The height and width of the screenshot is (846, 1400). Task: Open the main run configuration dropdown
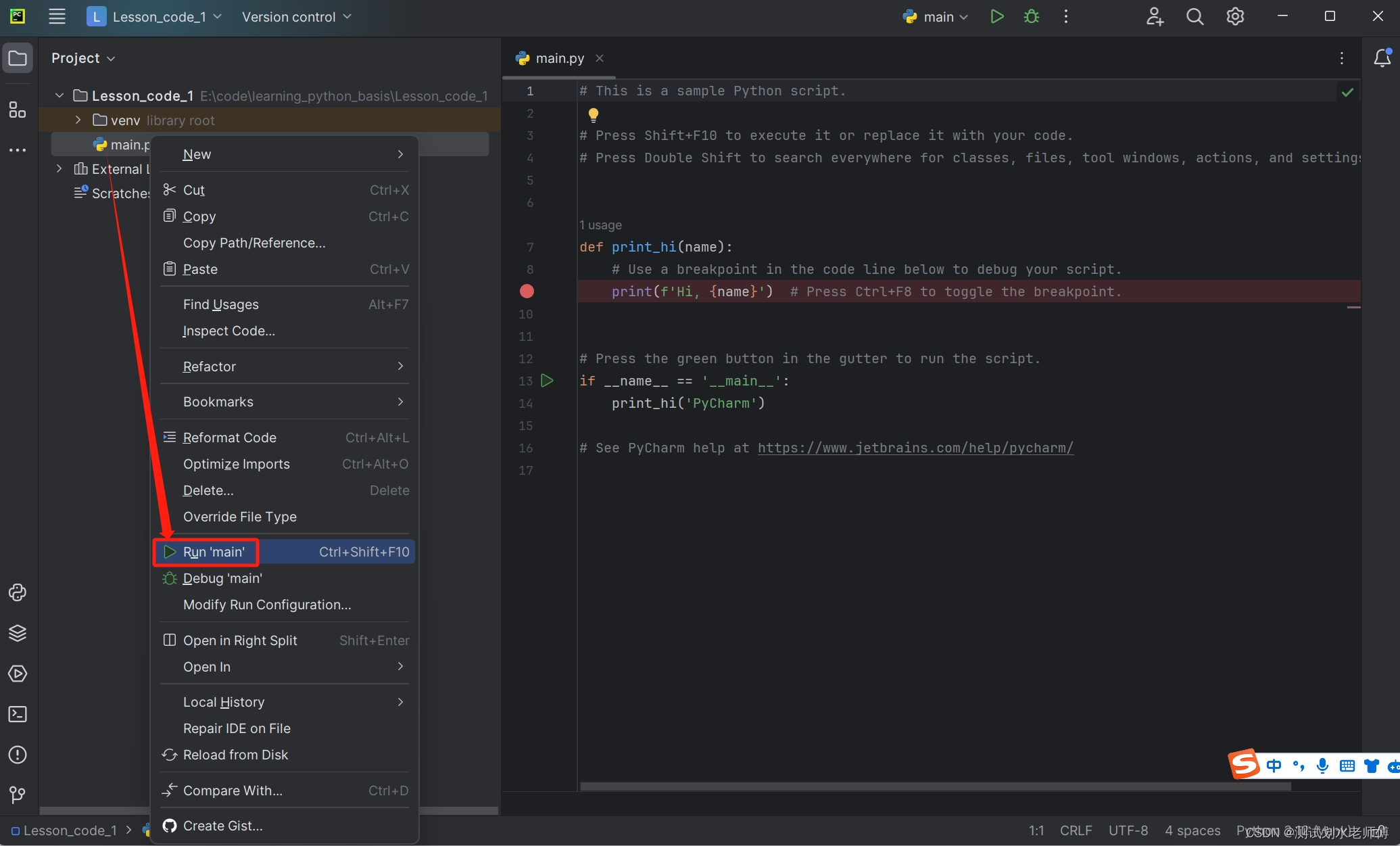(x=936, y=17)
